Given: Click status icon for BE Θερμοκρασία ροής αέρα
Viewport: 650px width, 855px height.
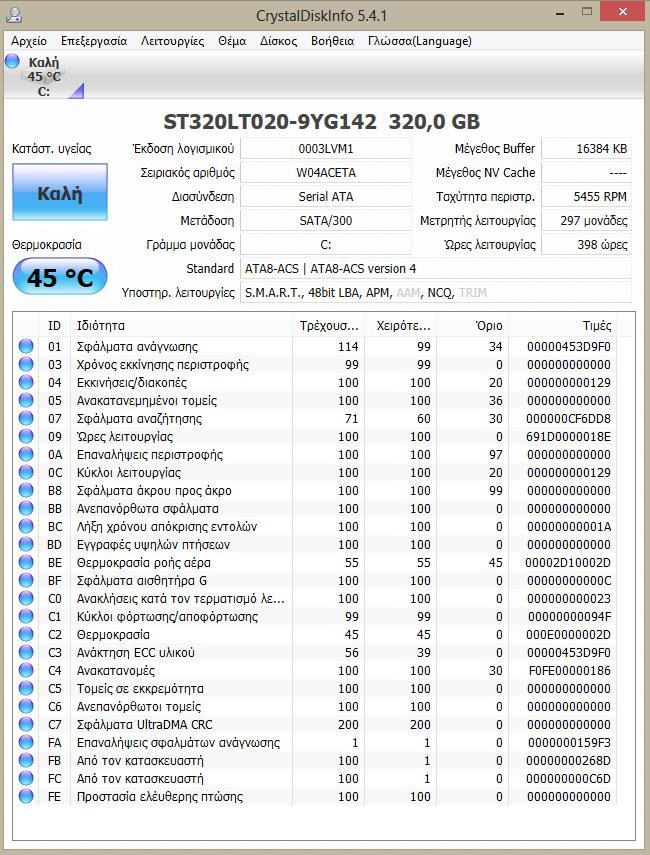Looking at the screenshot, I should (x=26, y=562).
